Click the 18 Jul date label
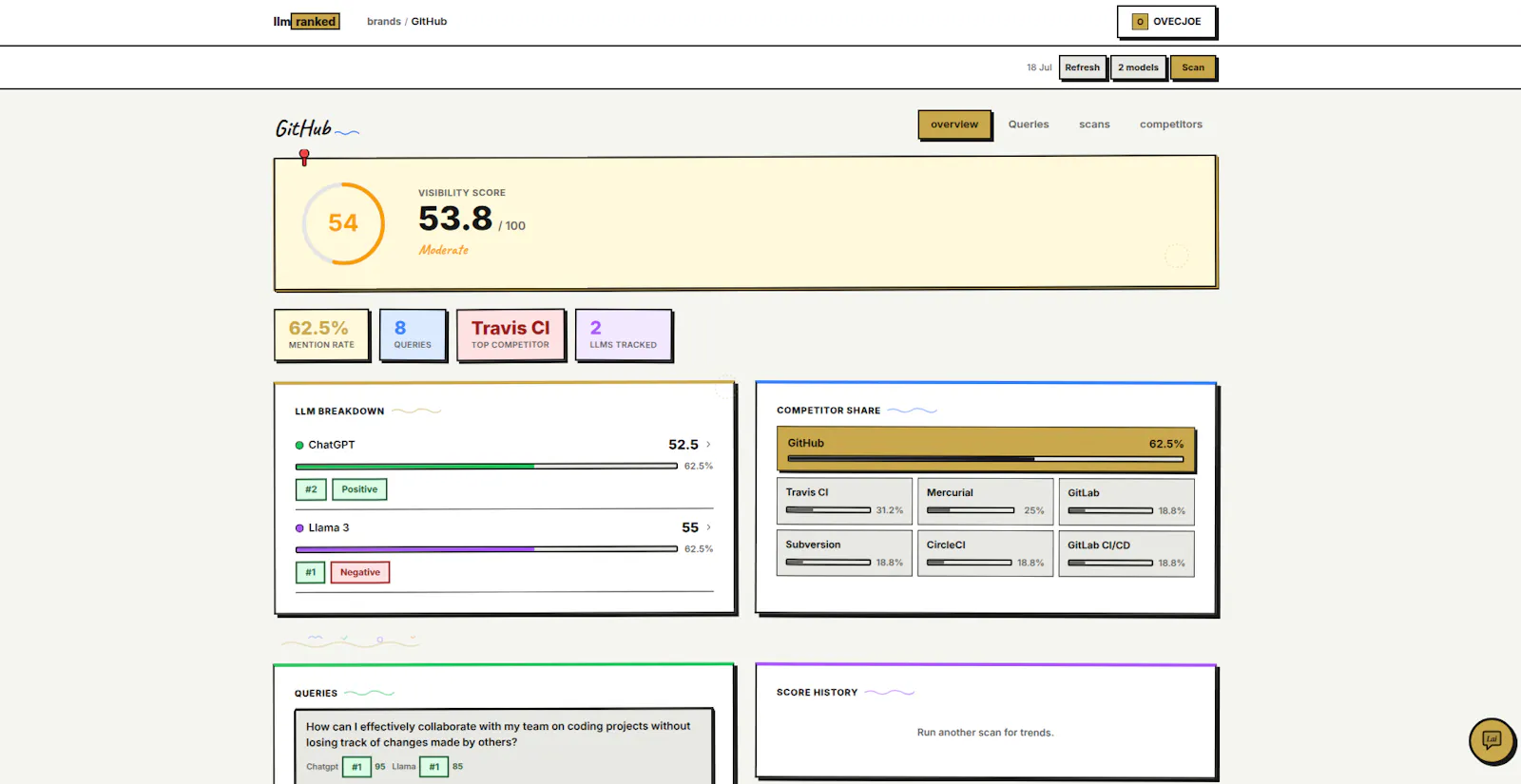The width and height of the screenshot is (1521, 784). coord(1039,67)
